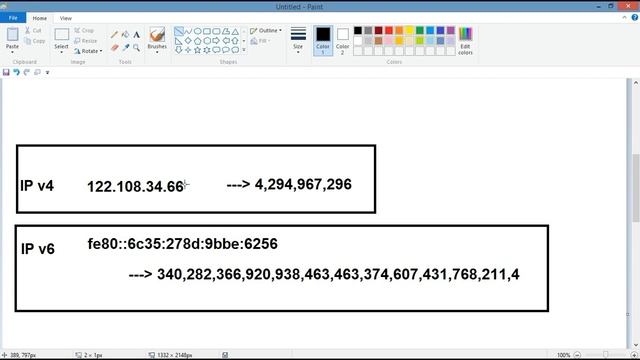Activate Color 2 background selector

[x=342, y=40]
